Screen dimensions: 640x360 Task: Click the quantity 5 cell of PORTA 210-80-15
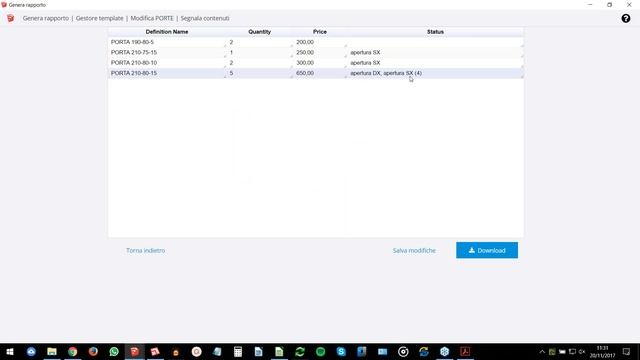pyautogui.click(x=260, y=73)
